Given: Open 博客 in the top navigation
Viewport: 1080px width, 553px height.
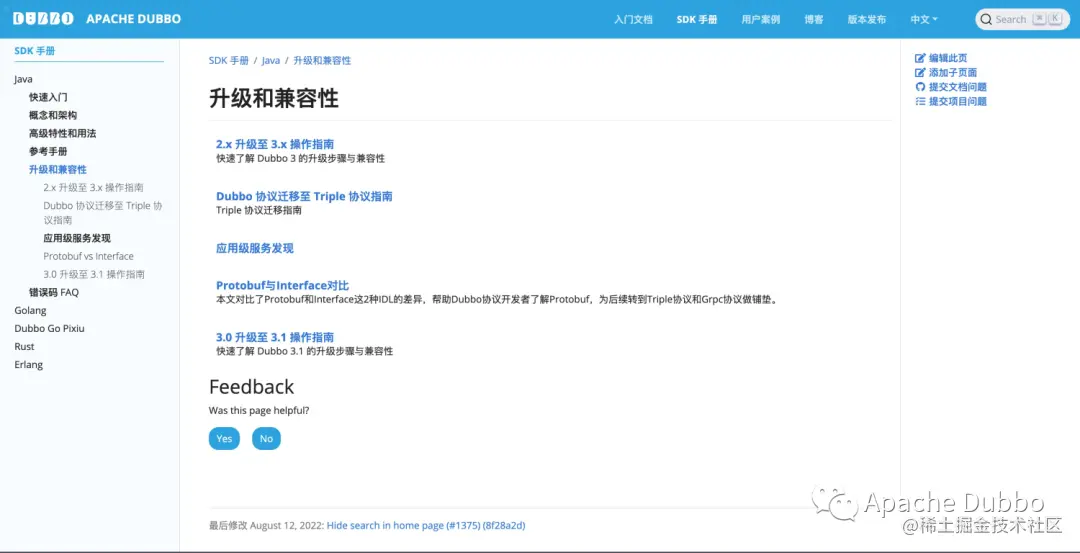Looking at the screenshot, I should 813,19.
